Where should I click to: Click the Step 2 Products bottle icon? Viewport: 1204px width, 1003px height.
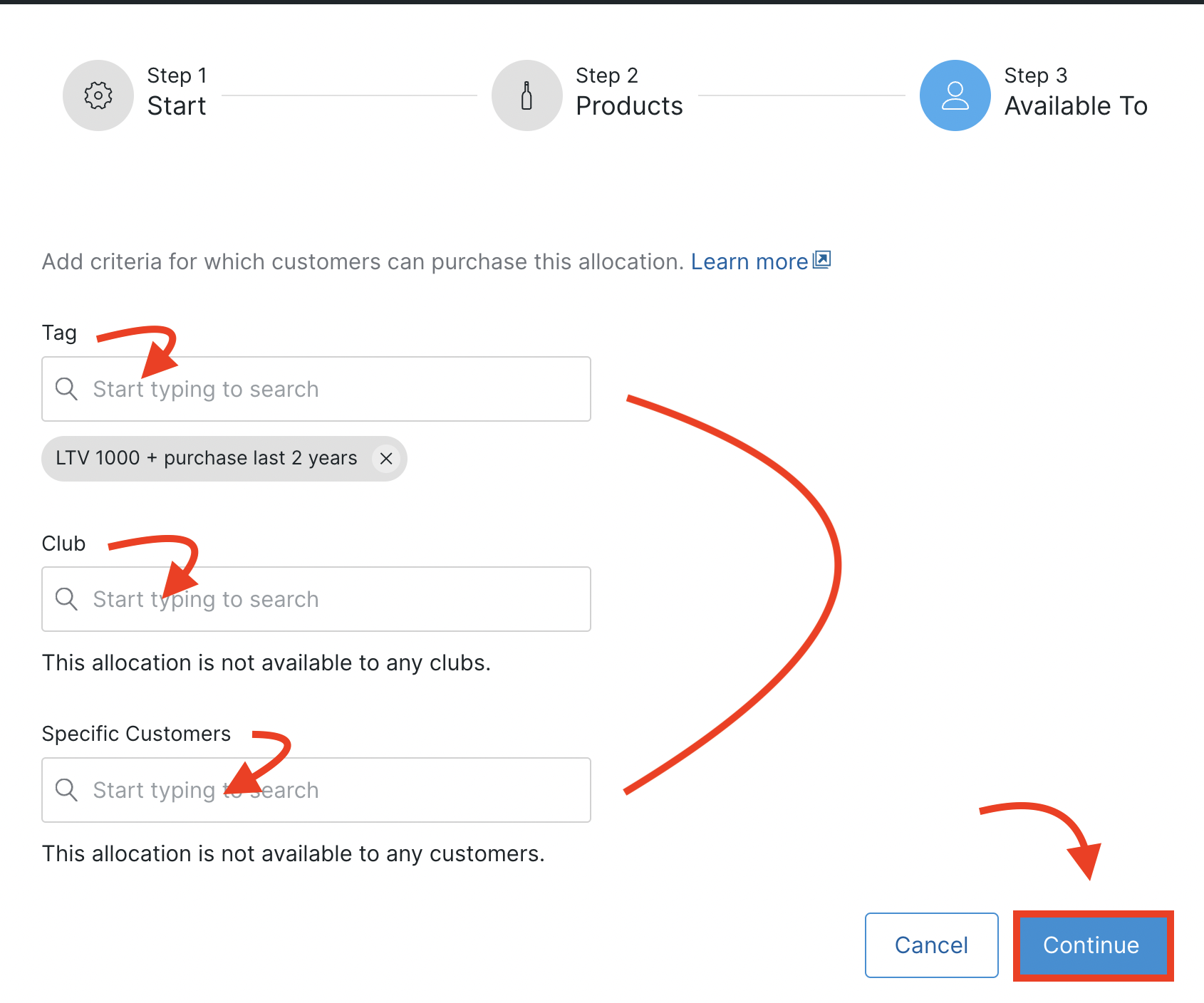(x=526, y=95)
